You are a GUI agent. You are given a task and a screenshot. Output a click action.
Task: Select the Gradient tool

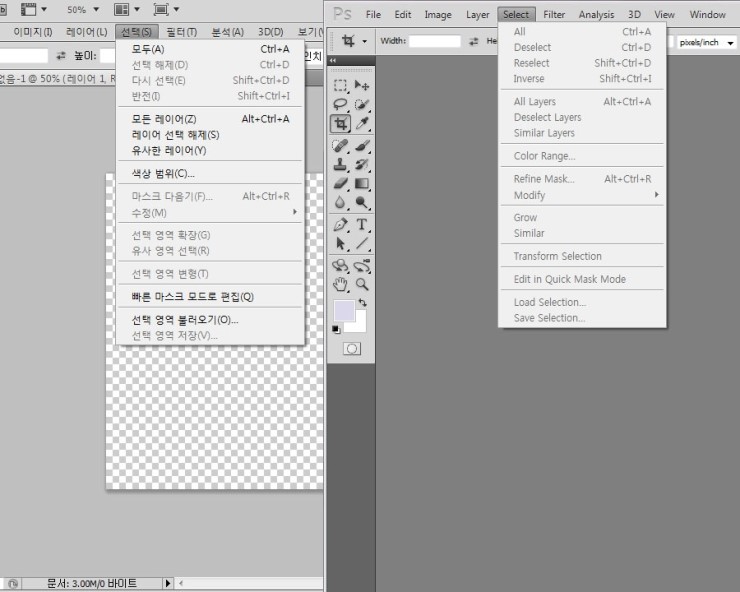(362, 184)
